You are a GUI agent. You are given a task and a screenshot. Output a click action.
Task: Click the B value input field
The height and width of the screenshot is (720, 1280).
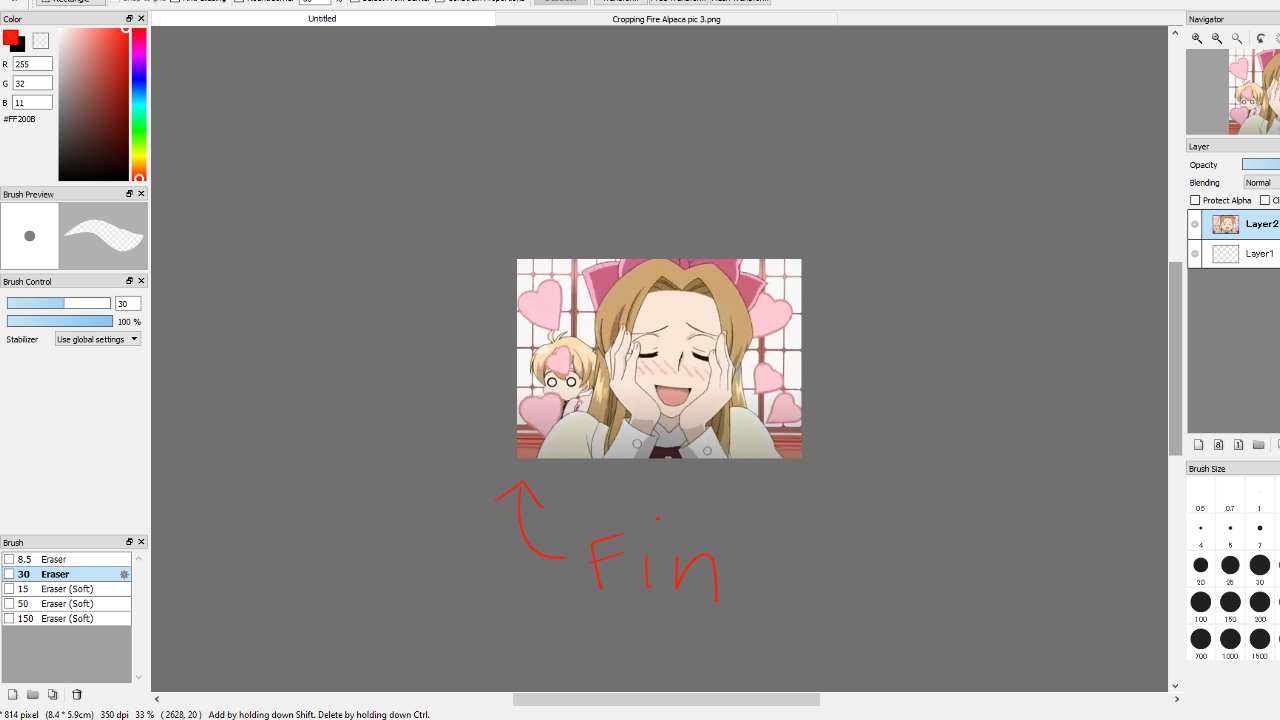tap(32, 102)
